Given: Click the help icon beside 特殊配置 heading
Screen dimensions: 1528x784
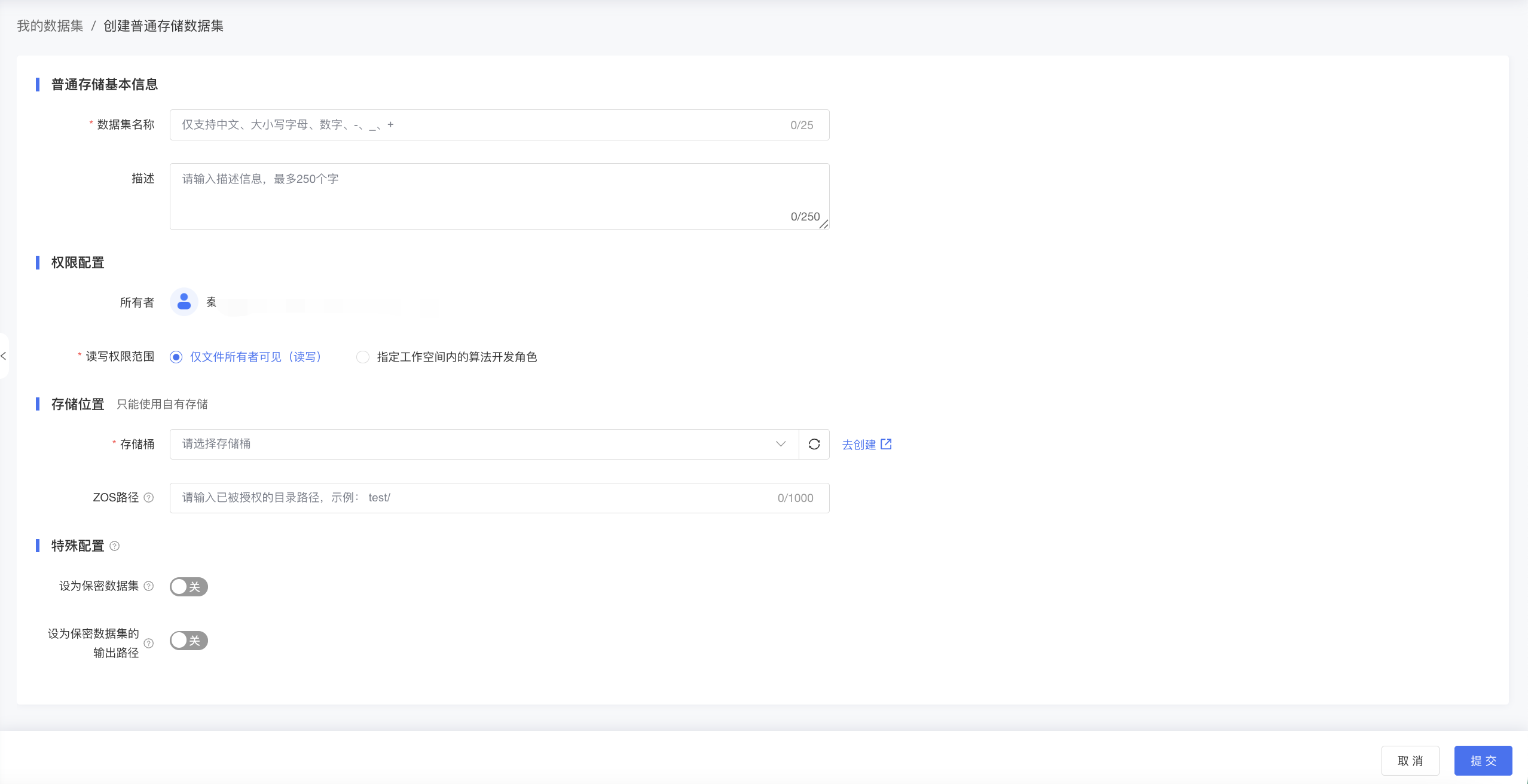Looking at the screenshot, I should (x=115, y=546).
